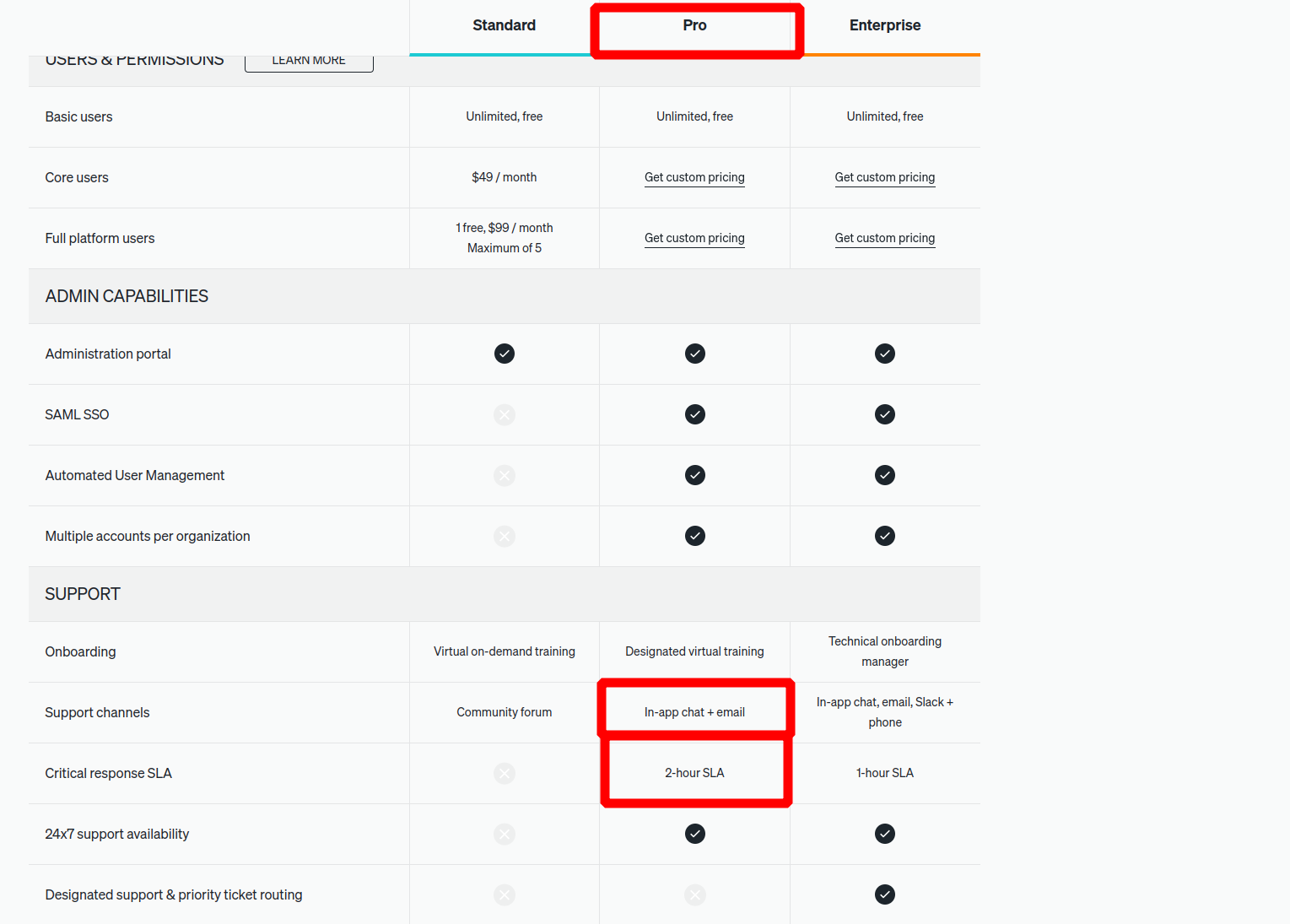Viewport: 1290px width, 924px height.
Task: Click Standard unavailable icon for Critical response SLA
Action: point(505,773)
